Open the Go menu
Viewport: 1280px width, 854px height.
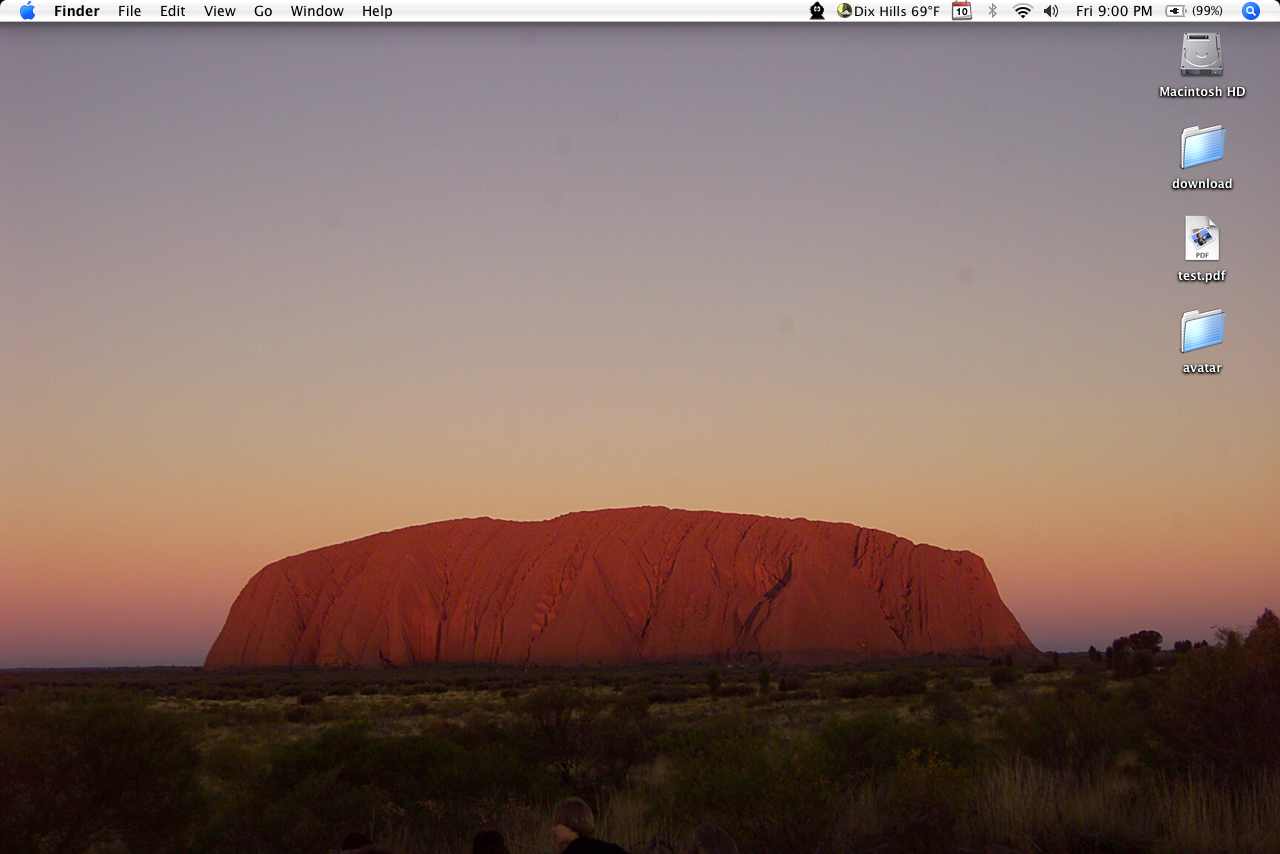[x=263, y=11]
